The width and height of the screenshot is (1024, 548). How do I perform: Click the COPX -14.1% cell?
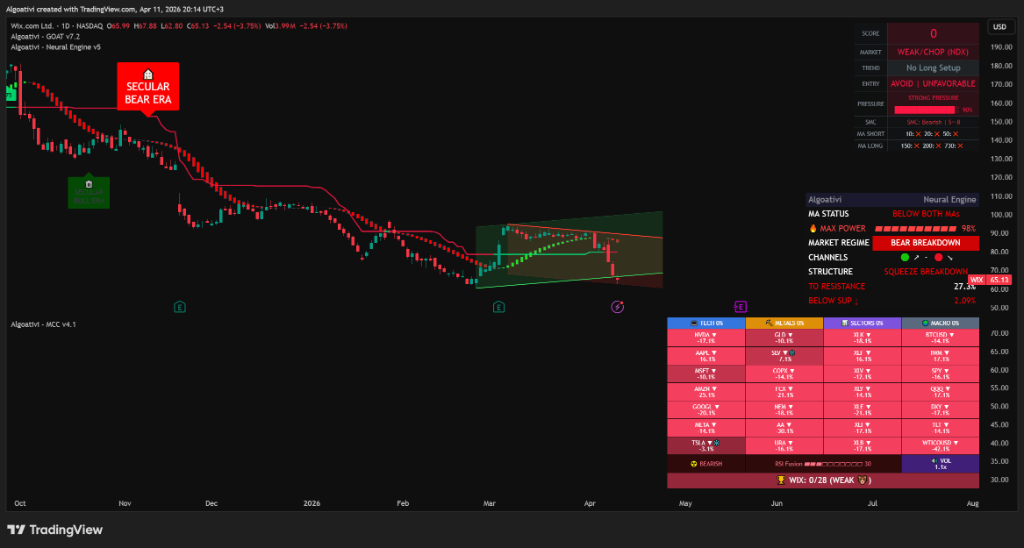(x=784, y=374)
